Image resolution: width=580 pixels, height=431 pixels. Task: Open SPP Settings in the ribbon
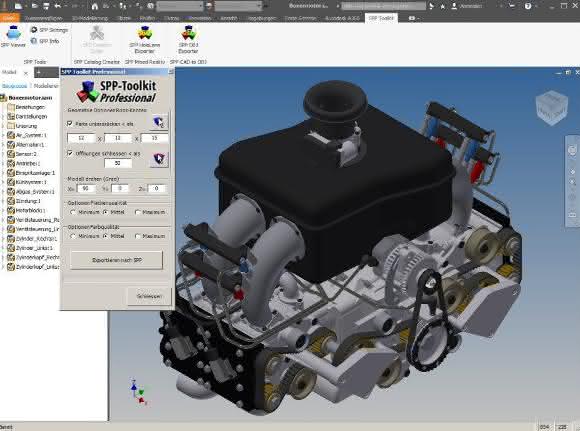click(49, 30)
